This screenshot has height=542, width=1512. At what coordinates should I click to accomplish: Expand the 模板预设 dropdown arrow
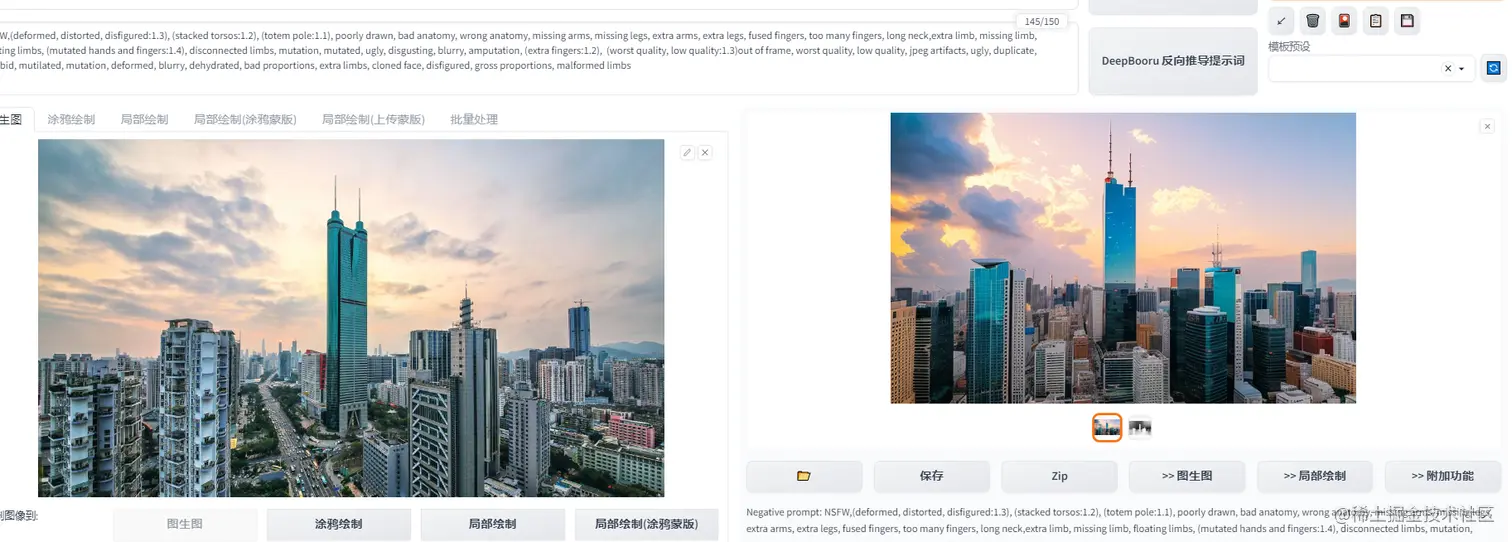point(1462,69)
